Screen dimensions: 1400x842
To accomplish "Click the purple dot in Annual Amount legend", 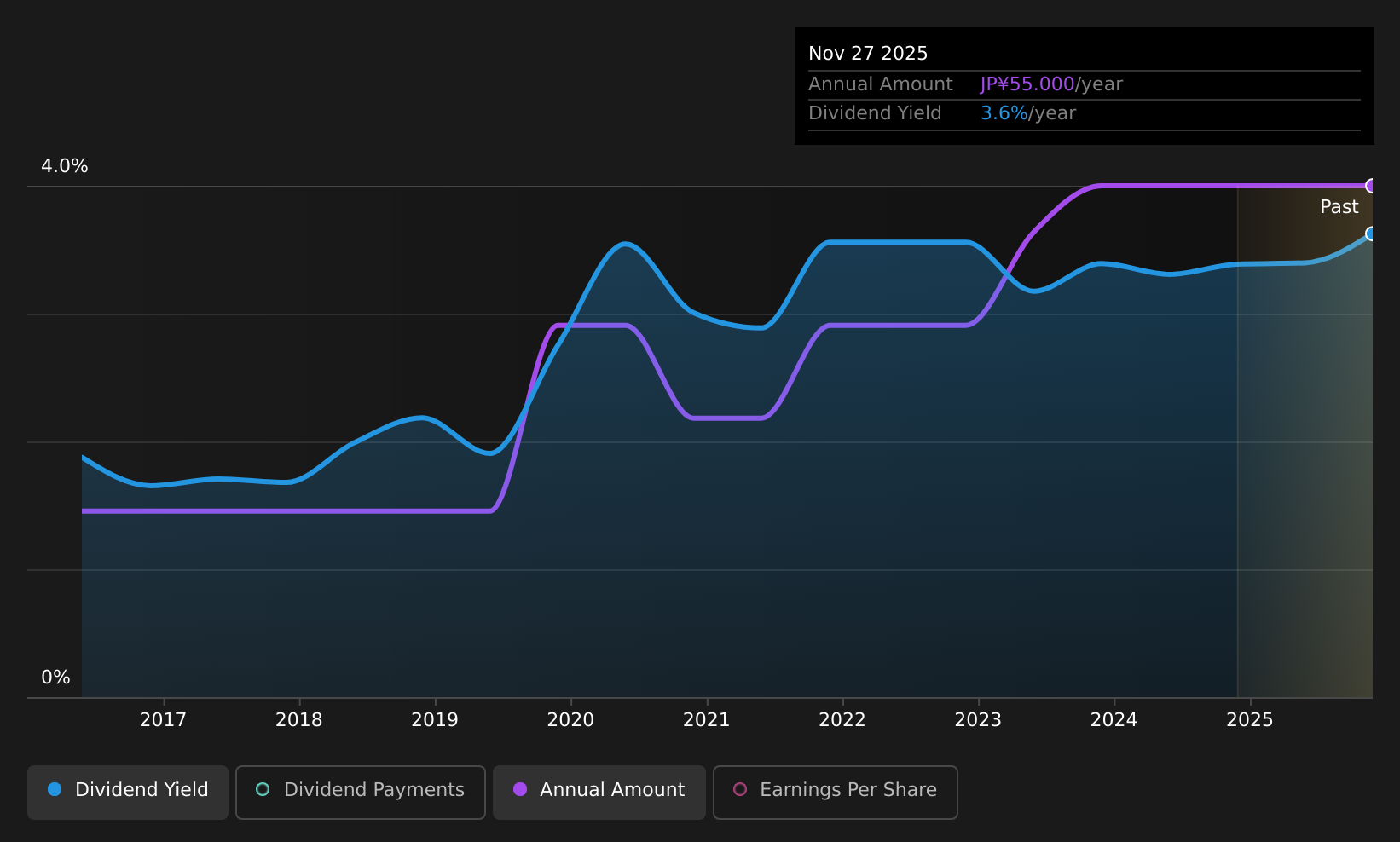I will point(520,789).
